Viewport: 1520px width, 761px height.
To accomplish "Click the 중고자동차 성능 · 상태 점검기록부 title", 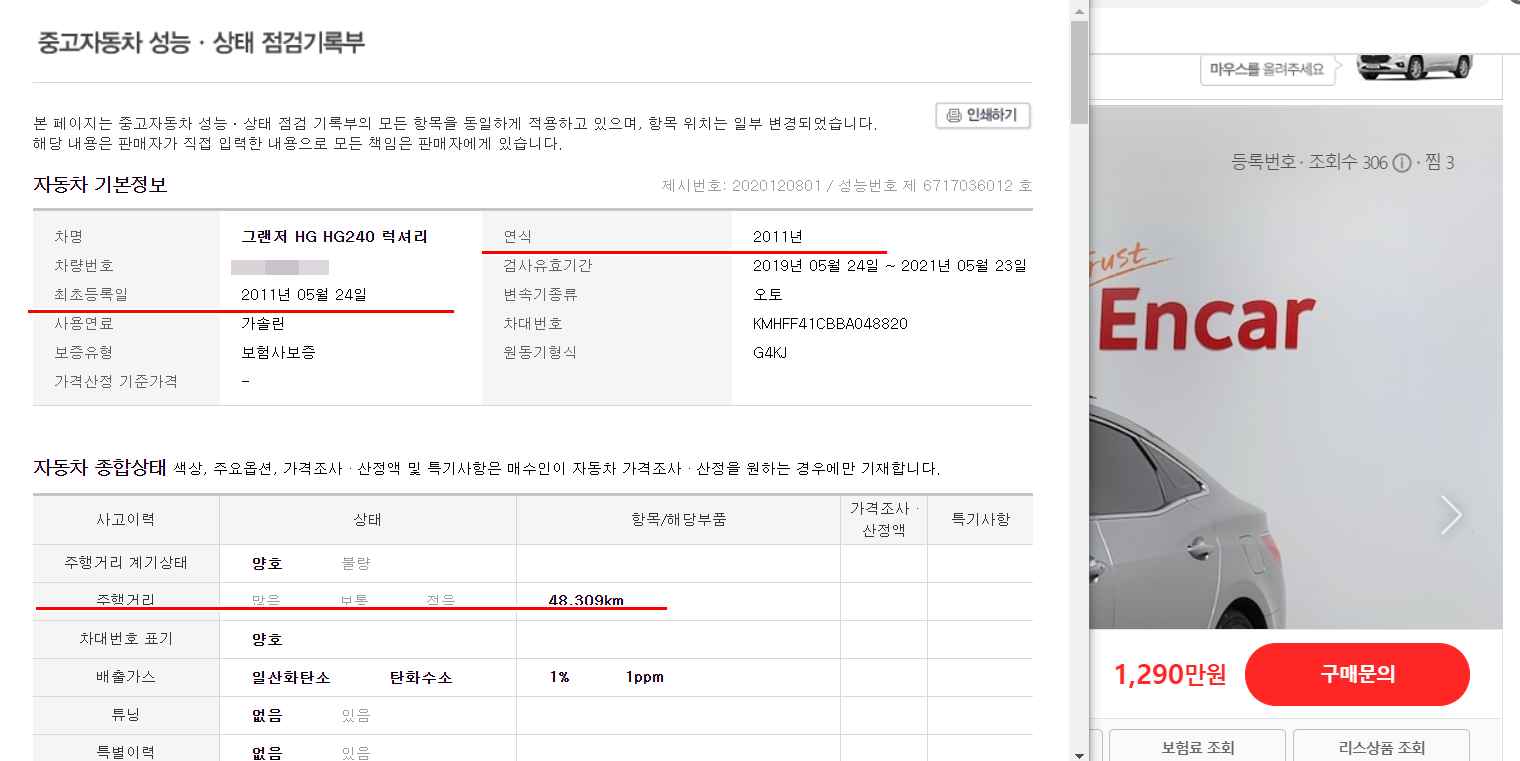I will [201, 43].
